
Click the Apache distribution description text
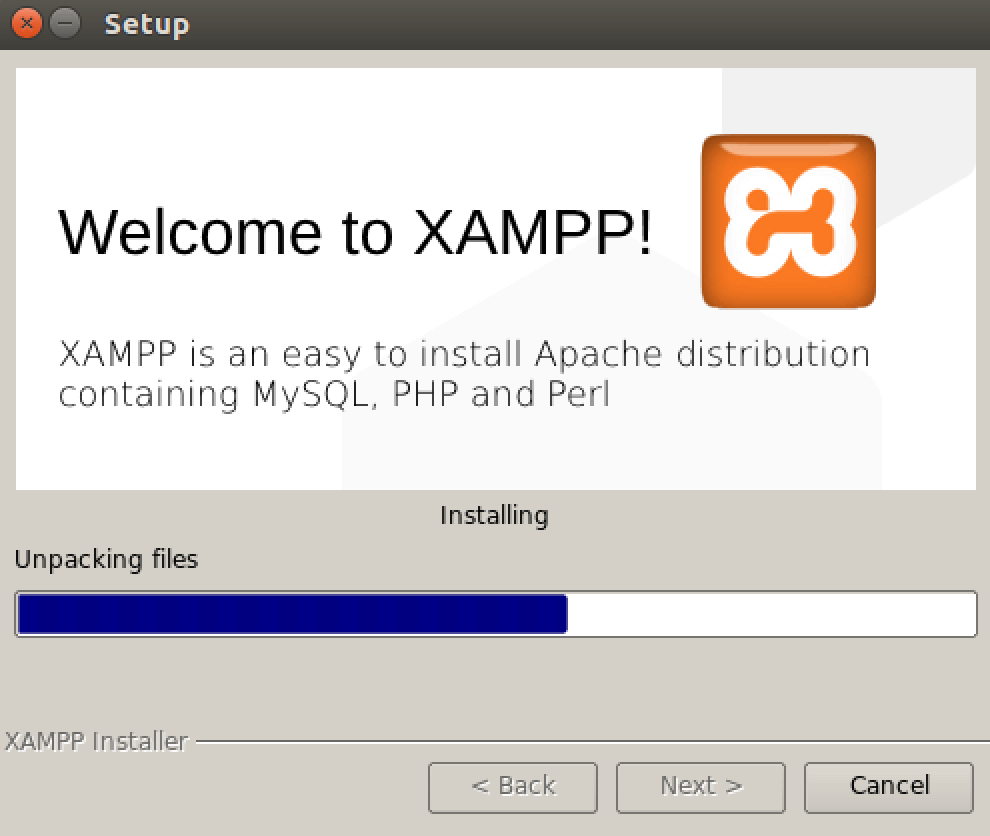point(465,374)
